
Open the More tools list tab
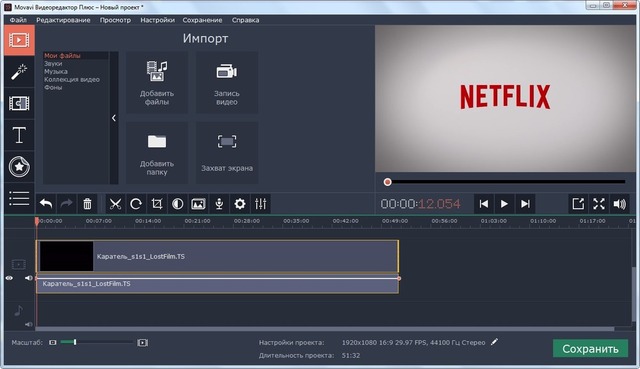[19, 199]
